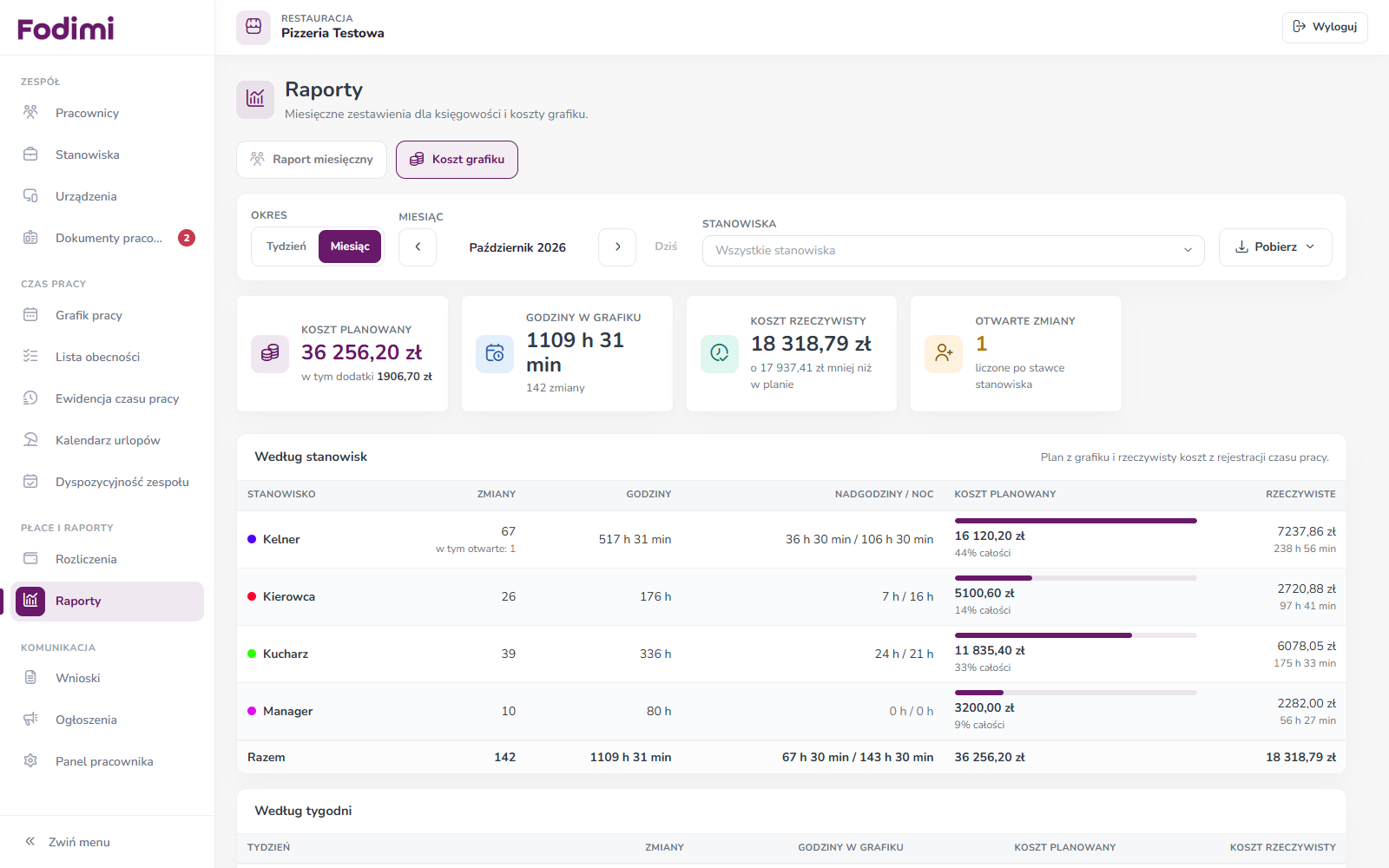Select the Tydzień period option

(x=286, y=247)
